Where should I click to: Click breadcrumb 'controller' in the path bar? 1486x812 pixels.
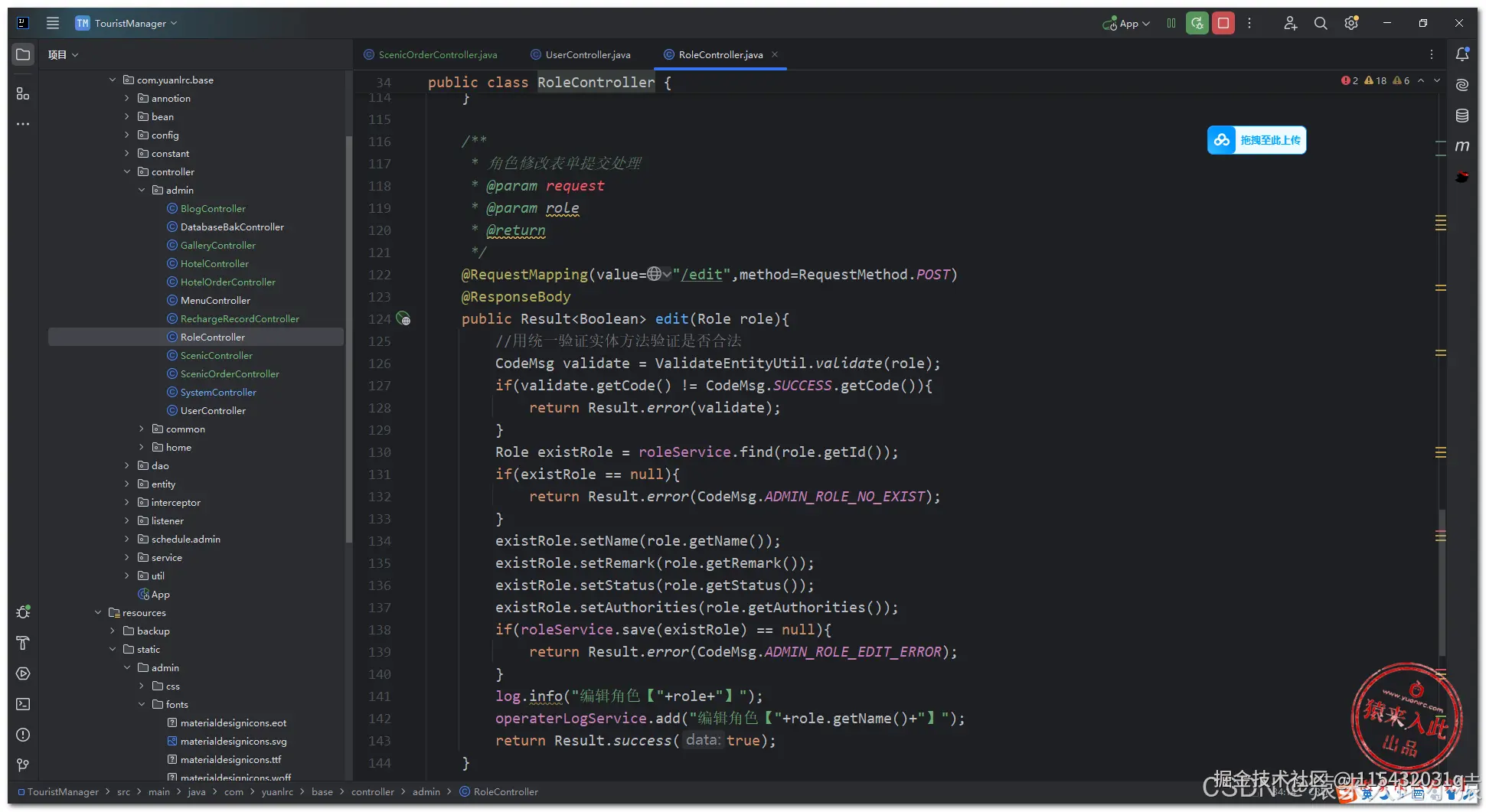(x=373, y=792)
